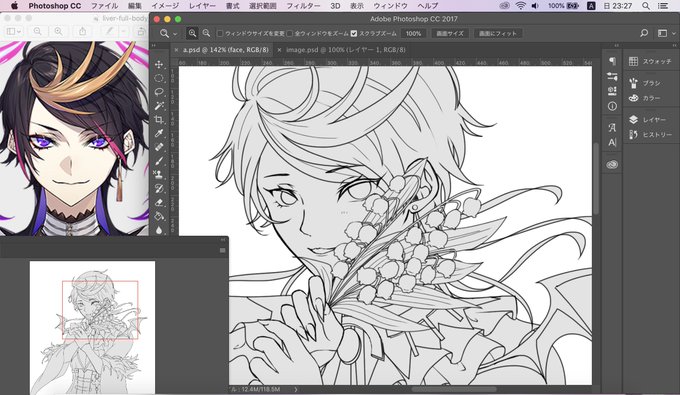The image size is (680, 395).
Task: Open the Info panel icon
Action: point(612,106)
